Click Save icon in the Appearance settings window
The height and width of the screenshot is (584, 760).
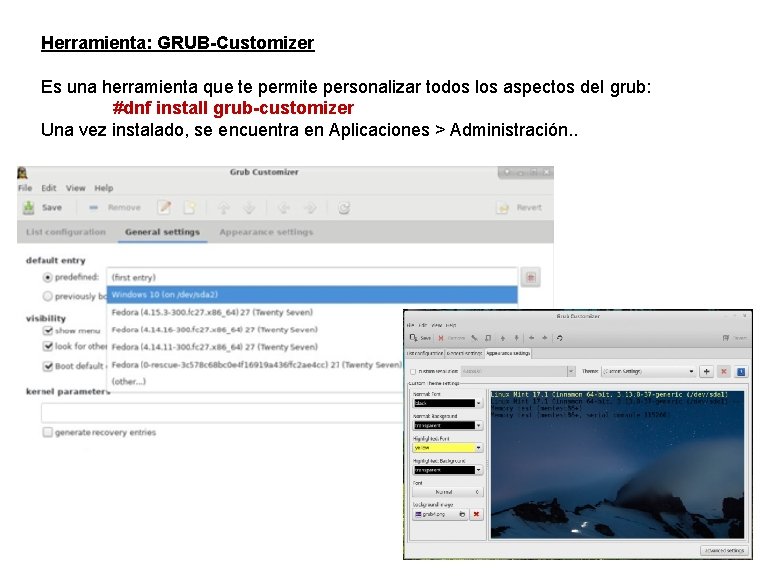(413, 338)
